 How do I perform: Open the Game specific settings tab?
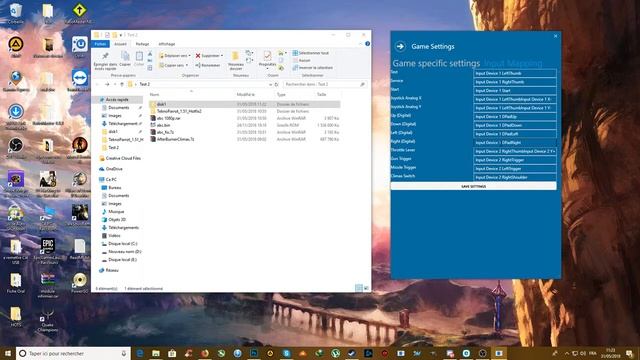click(x=436, y=63)
